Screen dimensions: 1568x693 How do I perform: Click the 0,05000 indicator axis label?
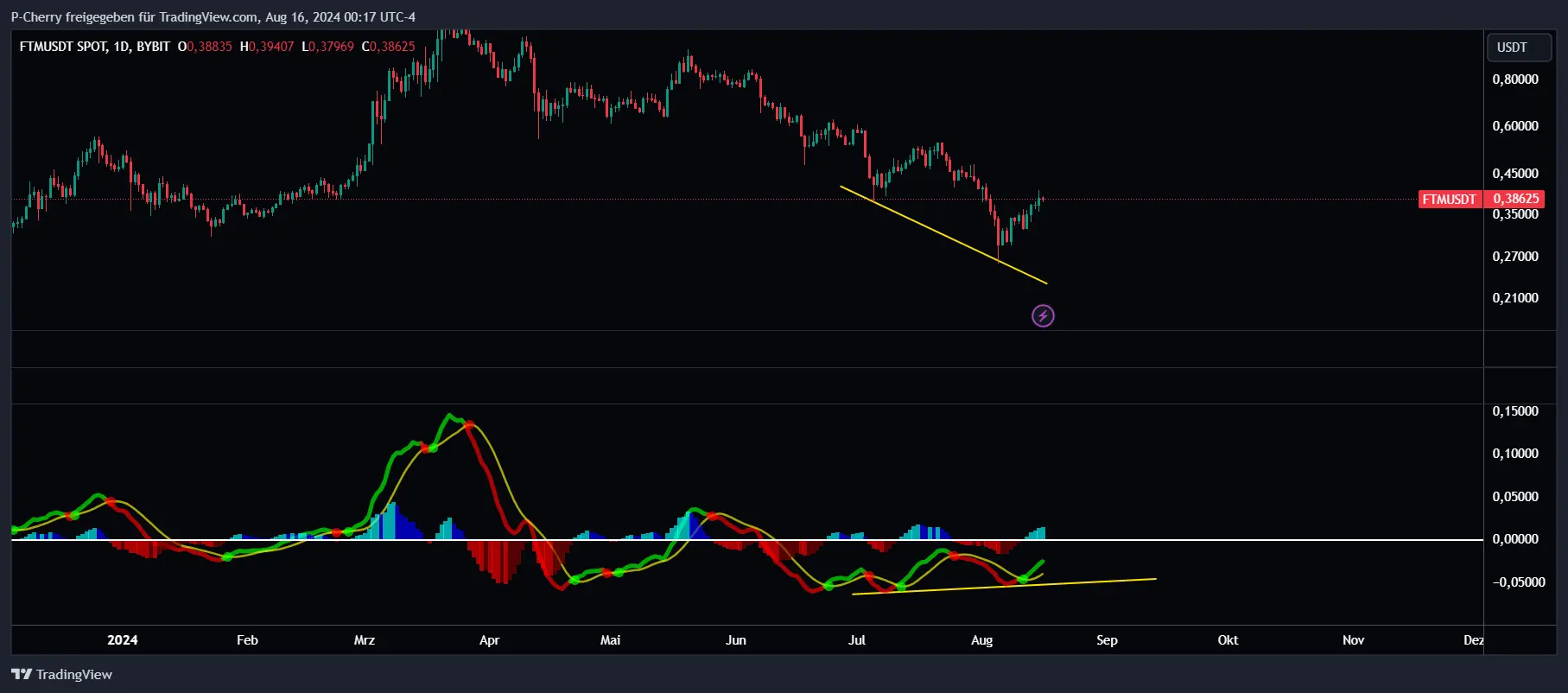1515,496
